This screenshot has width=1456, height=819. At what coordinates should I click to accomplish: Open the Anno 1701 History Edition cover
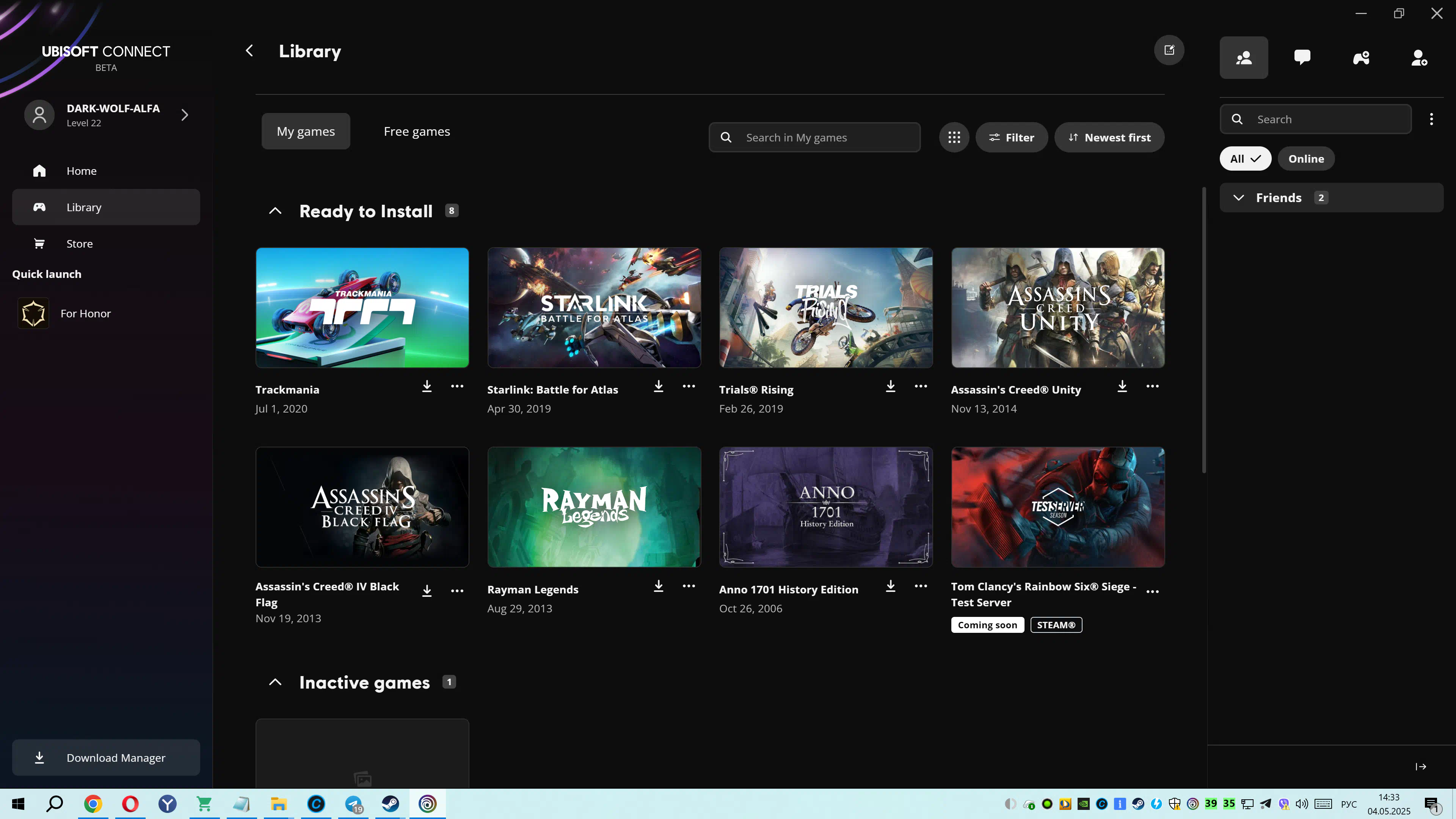[x=826, y=507]
